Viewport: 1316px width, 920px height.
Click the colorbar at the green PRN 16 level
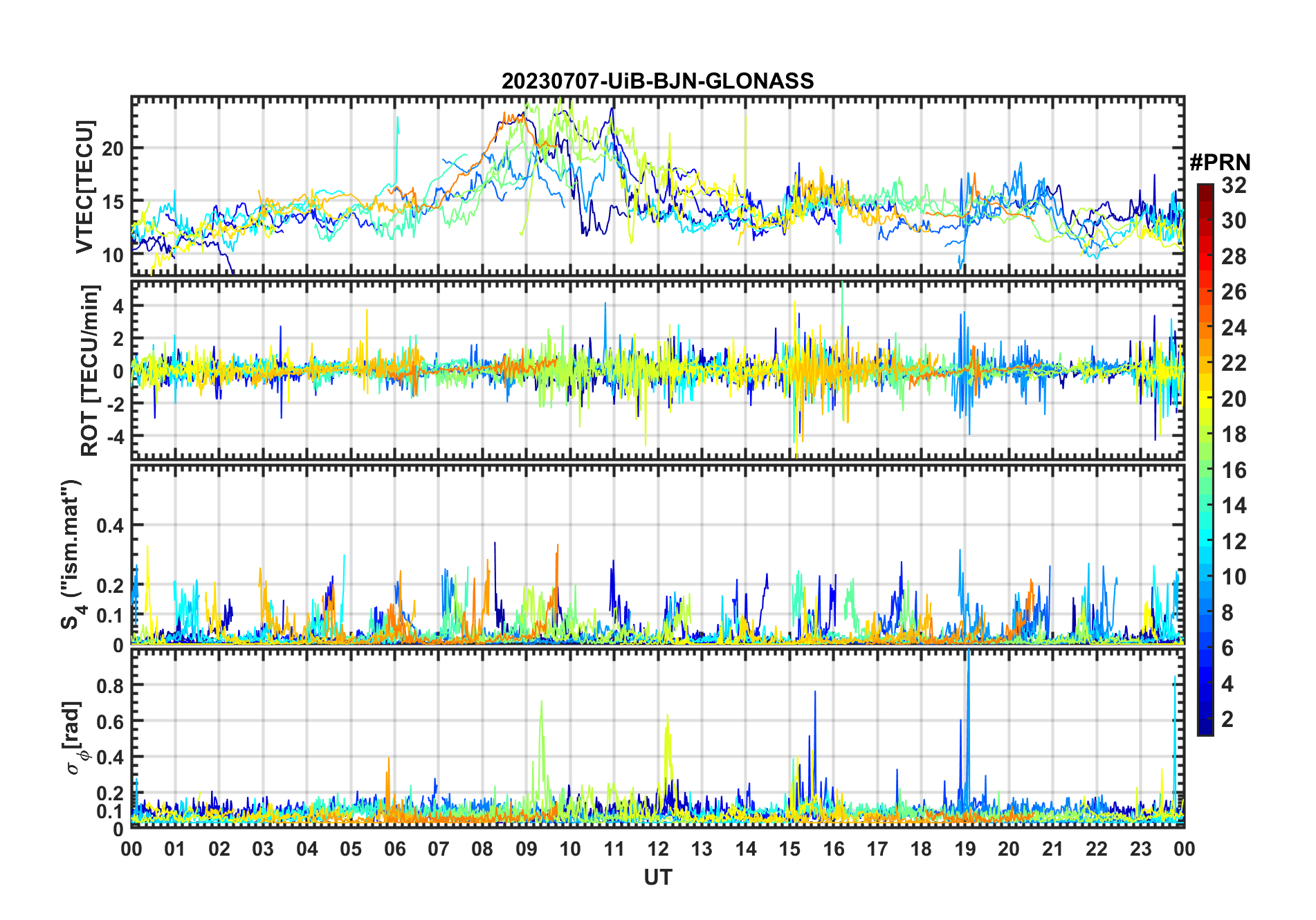point(1205,470)
